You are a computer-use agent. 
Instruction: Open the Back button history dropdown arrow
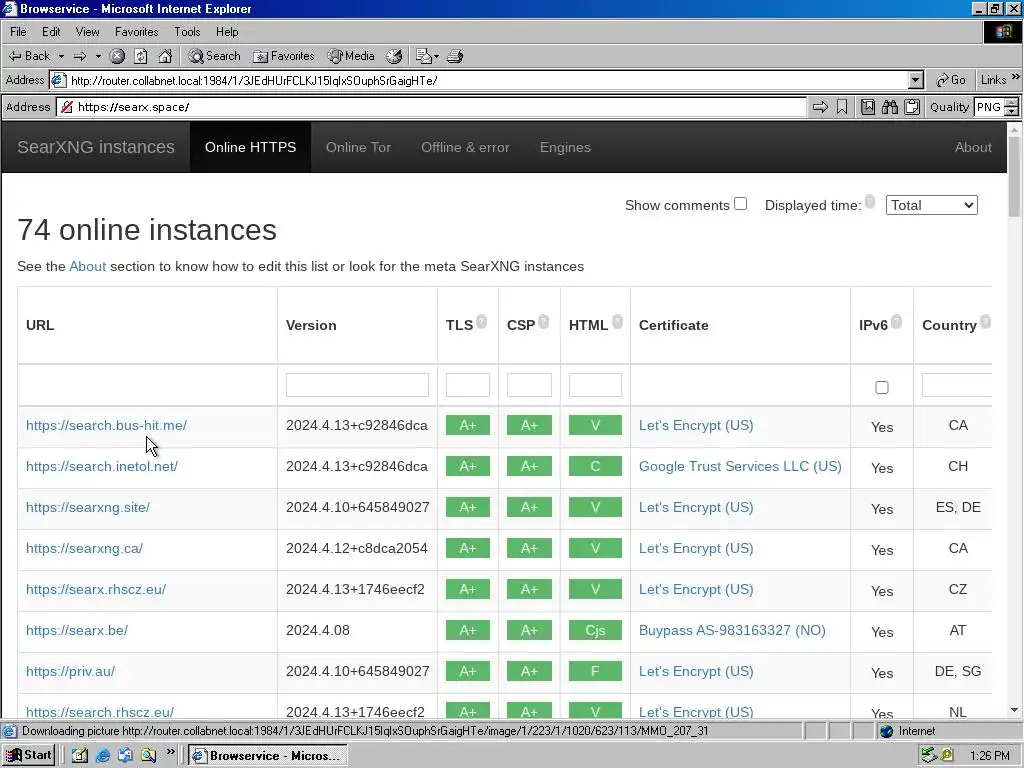tap(61, 56)
